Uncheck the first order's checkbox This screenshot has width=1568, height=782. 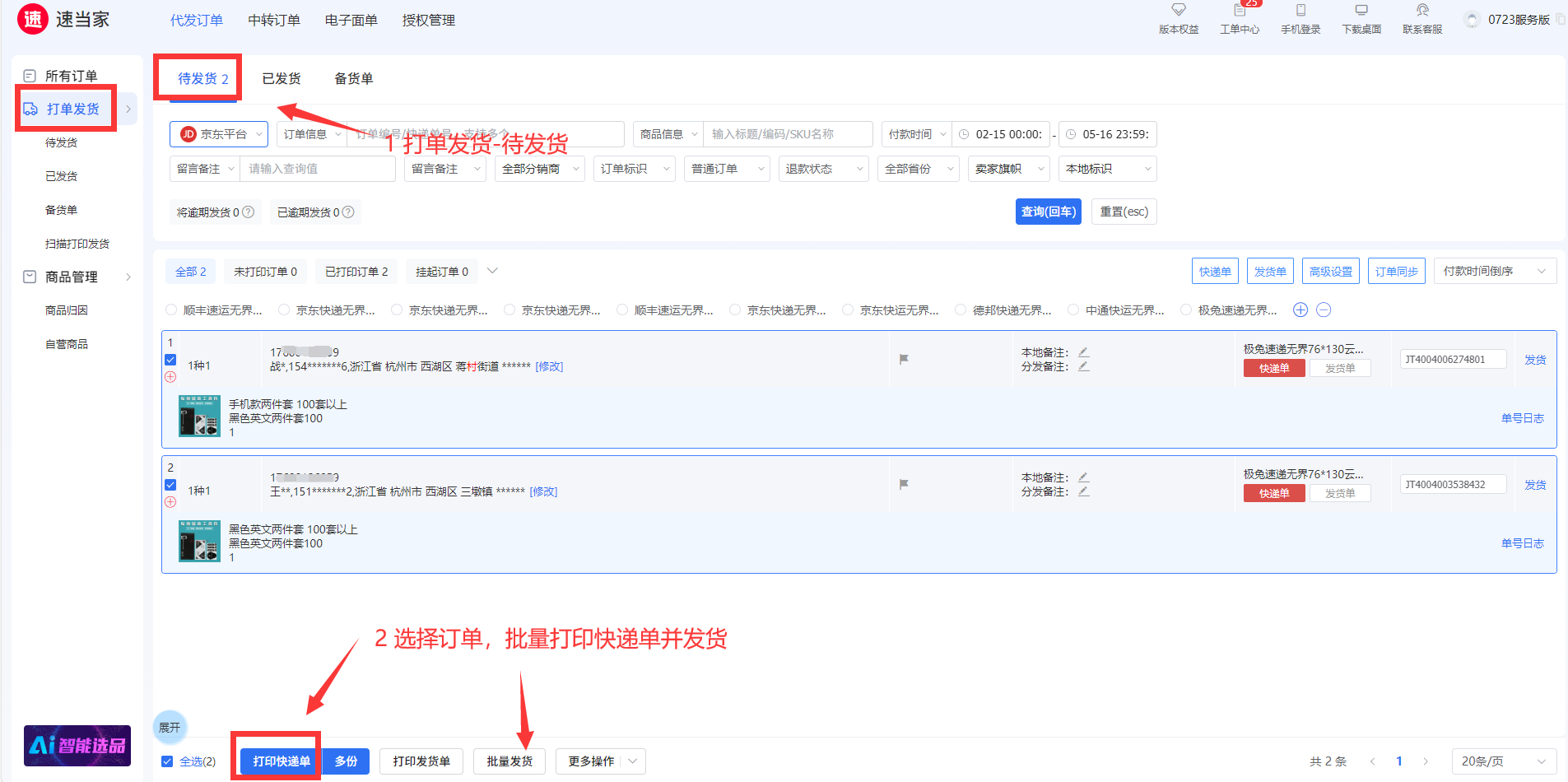tap(170, 360)
